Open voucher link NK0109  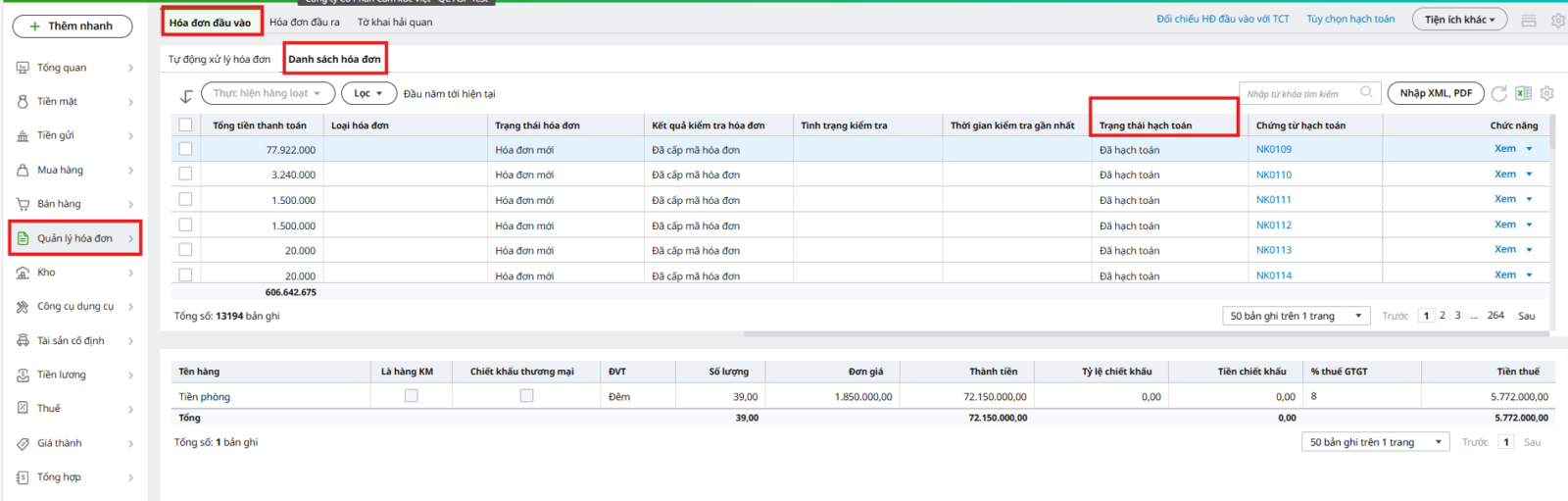[x=1273, y=149]
